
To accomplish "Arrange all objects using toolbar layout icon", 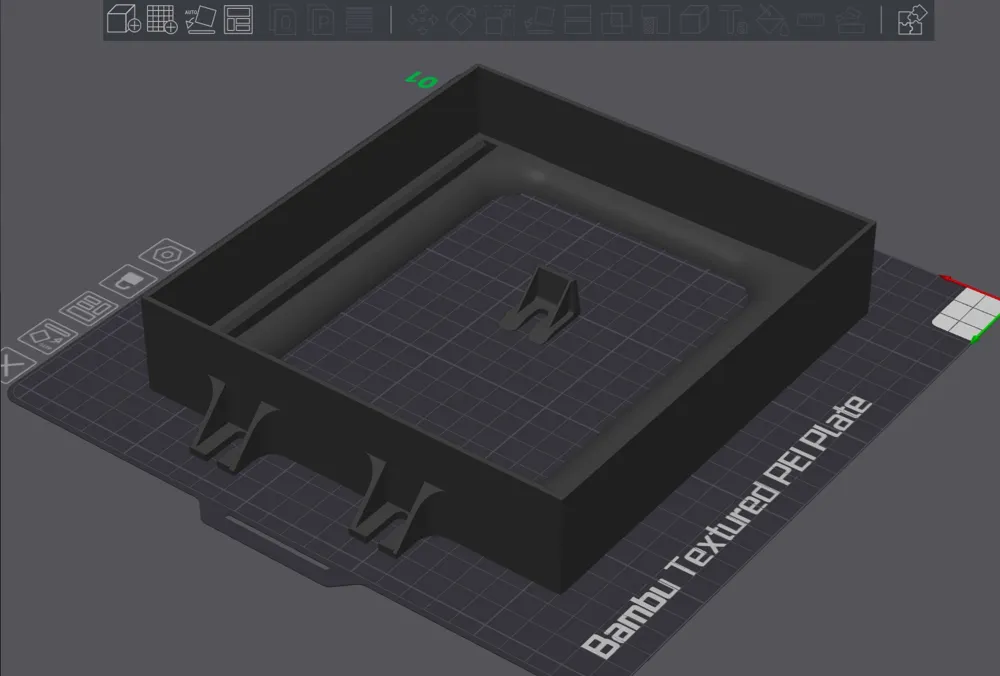I will [x=239, y=20].
